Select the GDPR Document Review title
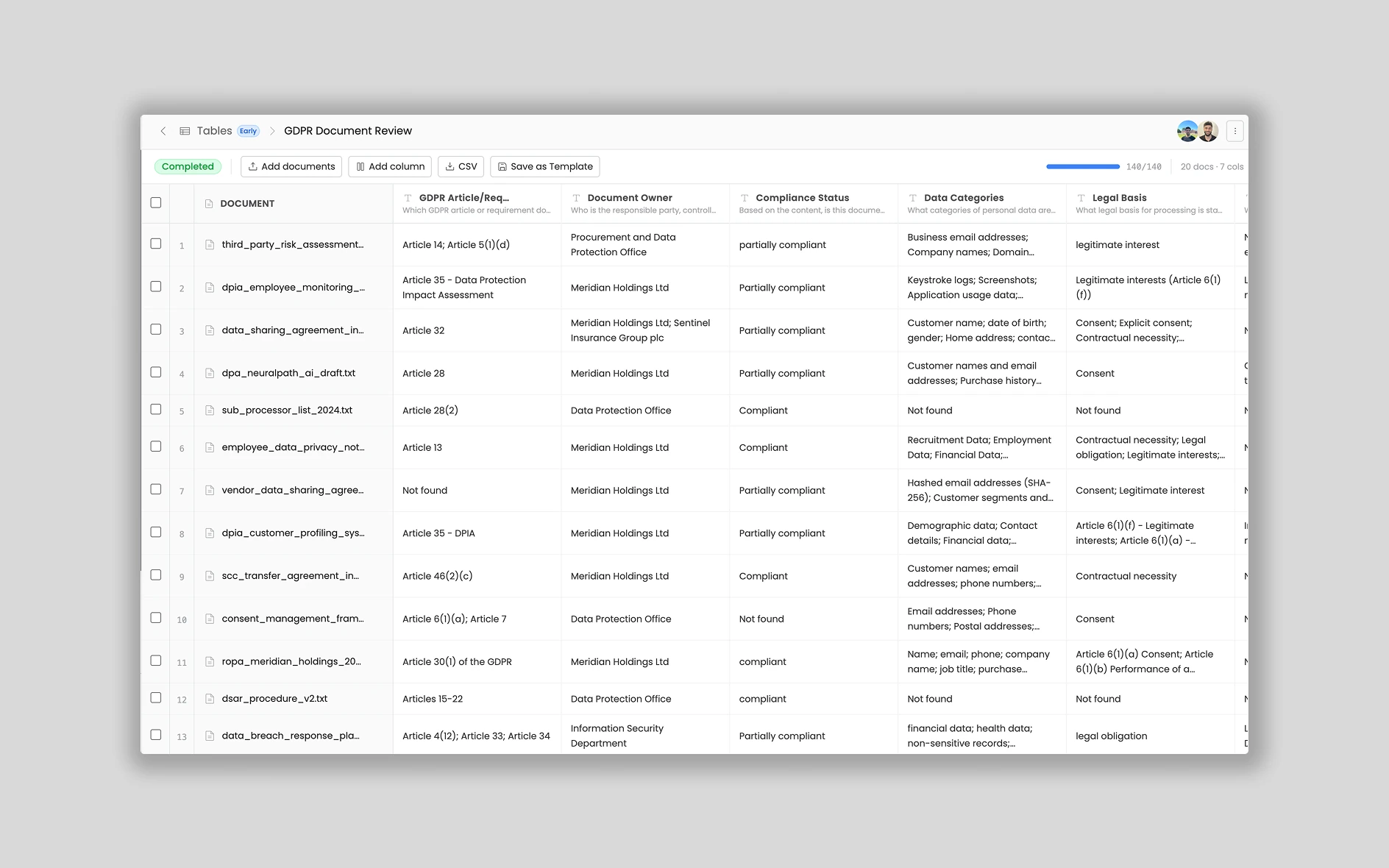 tap(348, 130)
